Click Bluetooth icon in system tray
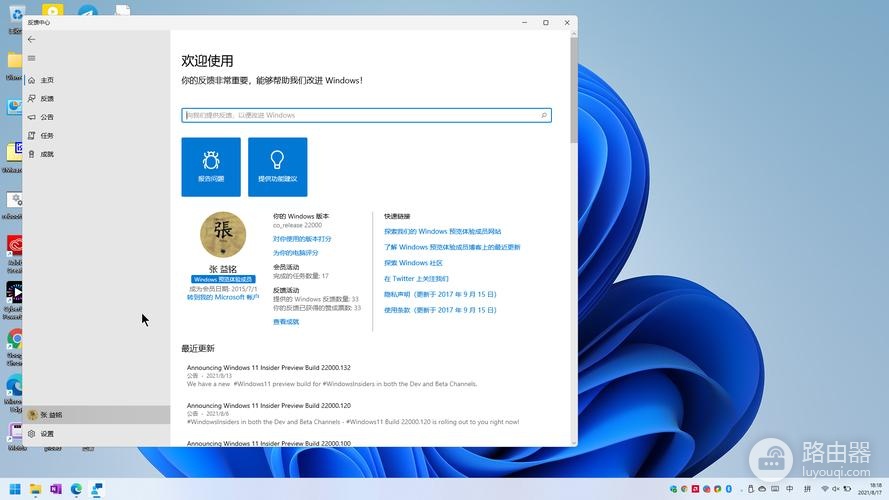The height and width of the screenshot is (500, 889). 729,489
